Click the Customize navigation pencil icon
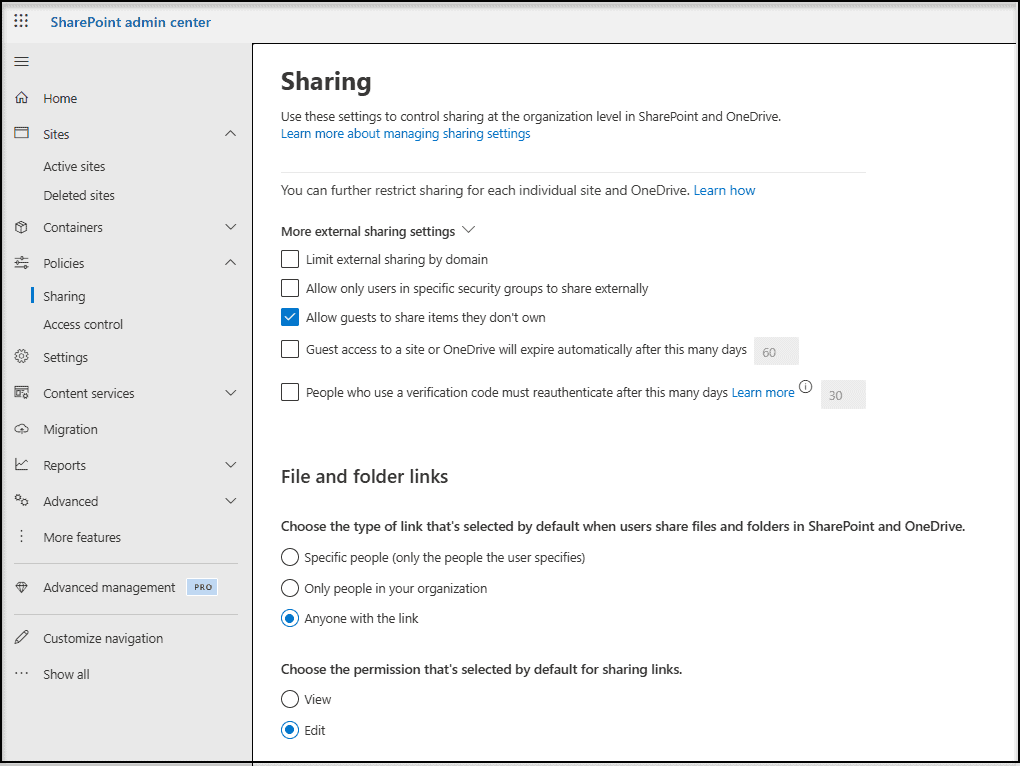Viewport: 1020px width, 766px height. point(20,637)
